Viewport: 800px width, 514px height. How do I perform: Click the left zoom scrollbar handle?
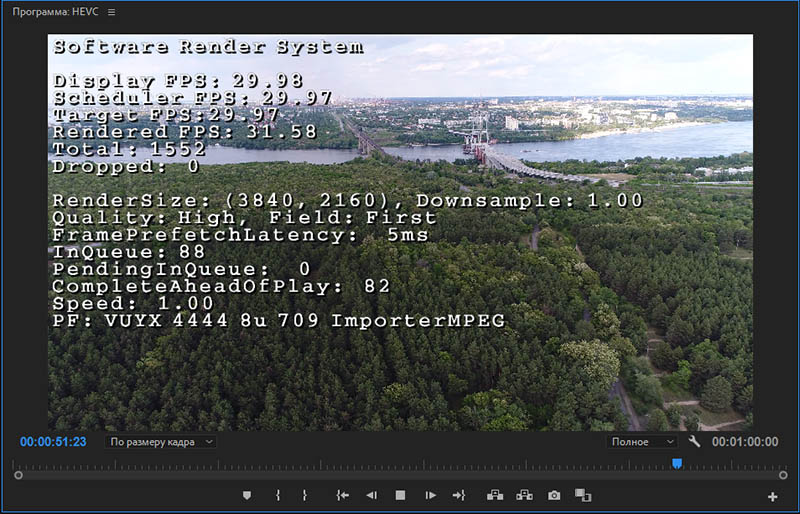[x=18, y=475]
